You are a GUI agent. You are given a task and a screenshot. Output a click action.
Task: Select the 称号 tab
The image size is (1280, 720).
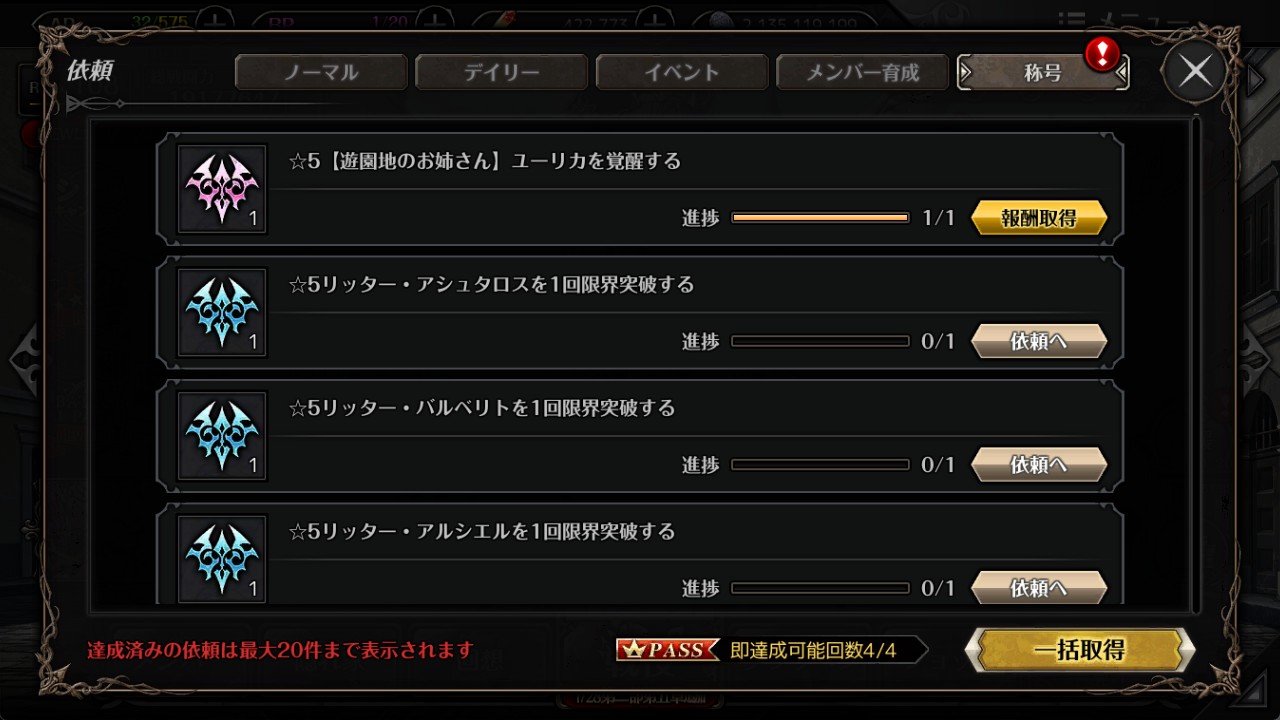coord(1043,72)
